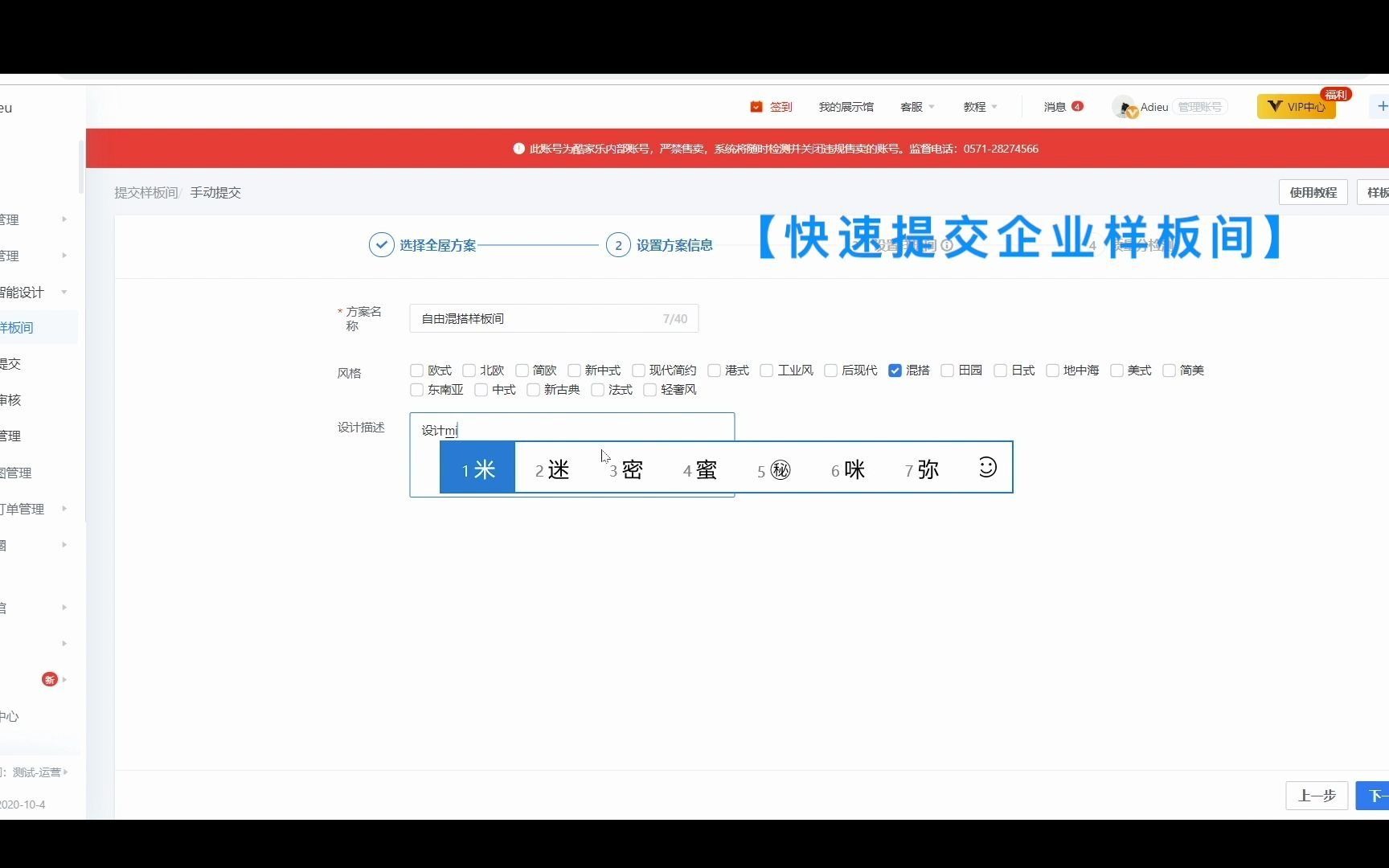Screen dimensions: 1389x868
Task: Click the VIP中心 badge icon
Action: point(1275,106)
